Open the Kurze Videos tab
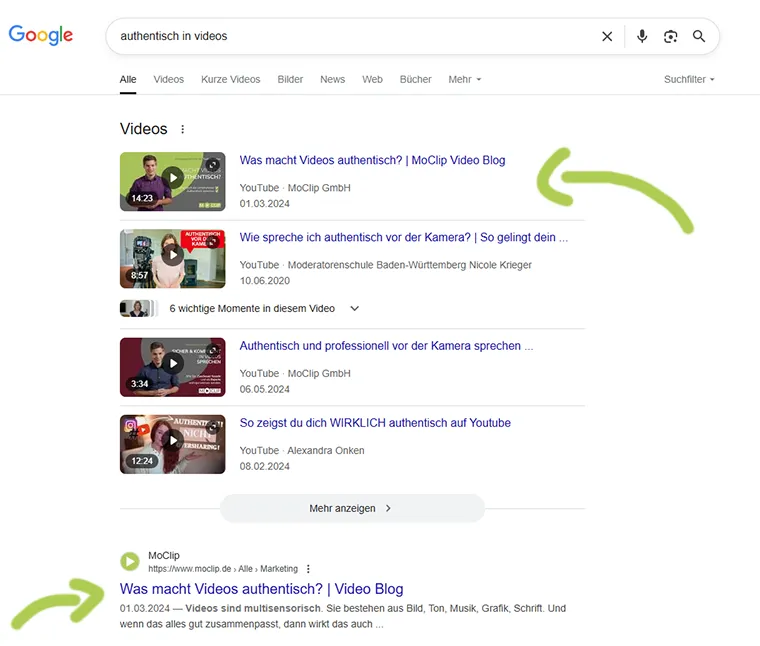 [231, 79]
